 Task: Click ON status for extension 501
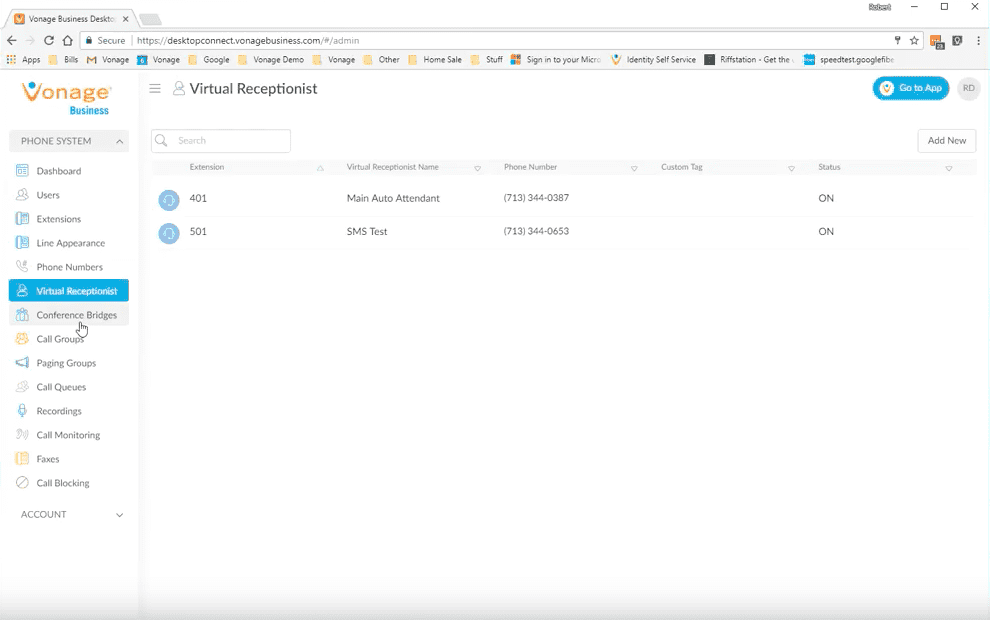point(826,232)
